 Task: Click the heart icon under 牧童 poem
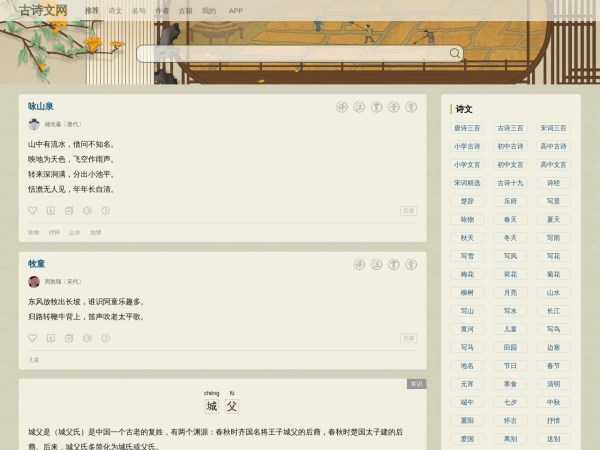point(33,338)
